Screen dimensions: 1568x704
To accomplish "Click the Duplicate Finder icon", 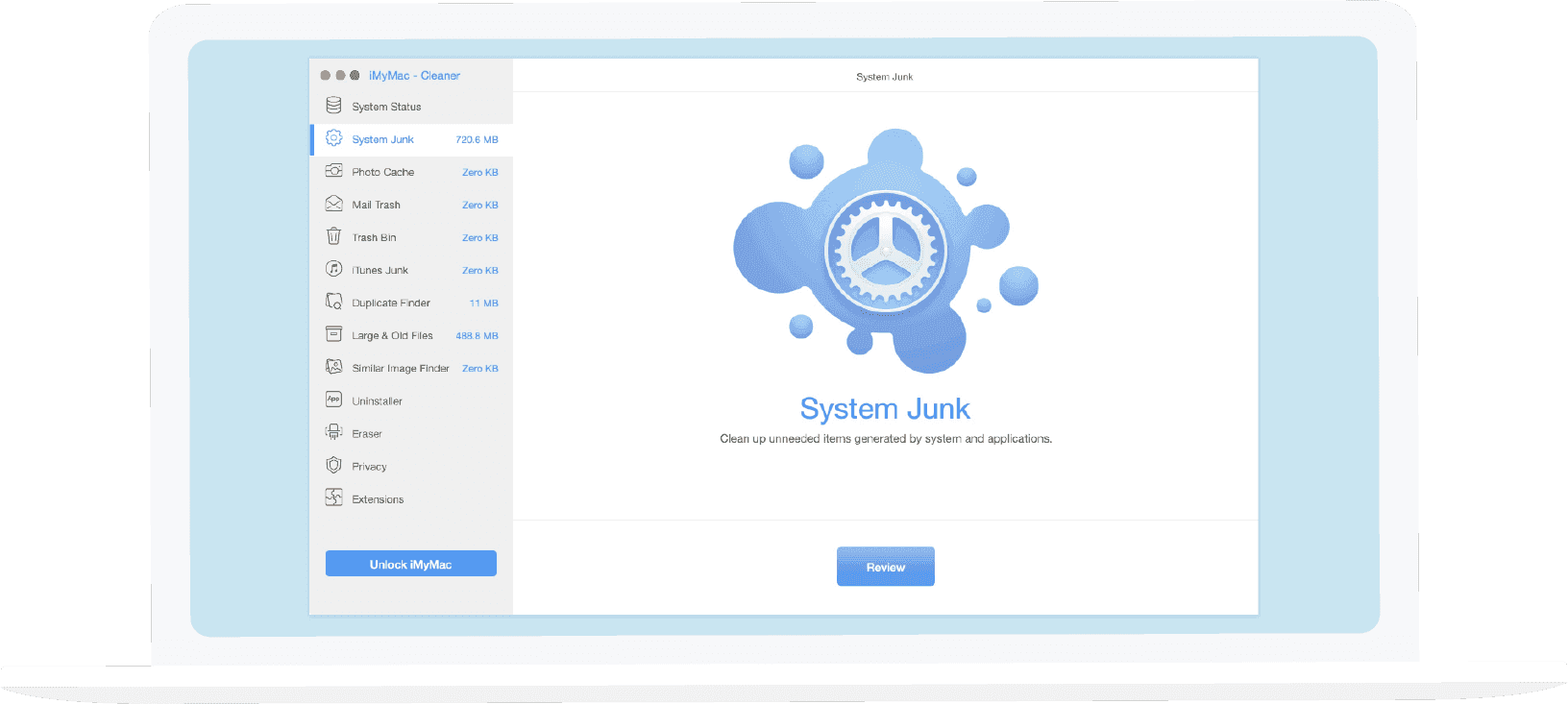I will point(333,302).
